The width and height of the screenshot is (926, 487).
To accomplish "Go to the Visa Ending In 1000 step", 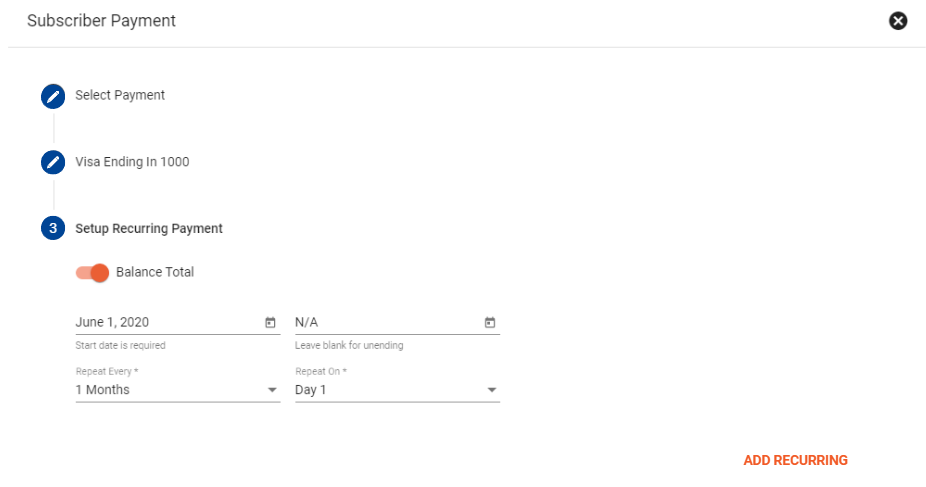I will (132, 162).
